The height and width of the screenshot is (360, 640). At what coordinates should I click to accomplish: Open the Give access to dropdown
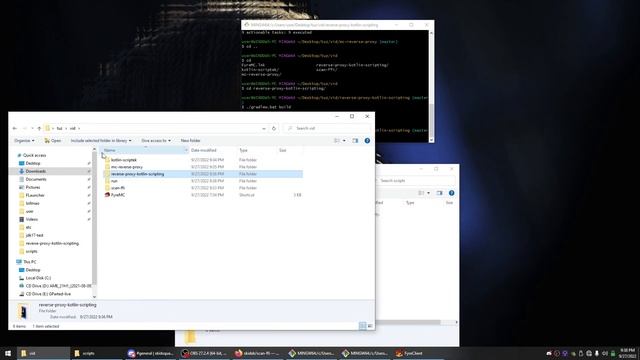pyautogui.click(x=156, y=140)
